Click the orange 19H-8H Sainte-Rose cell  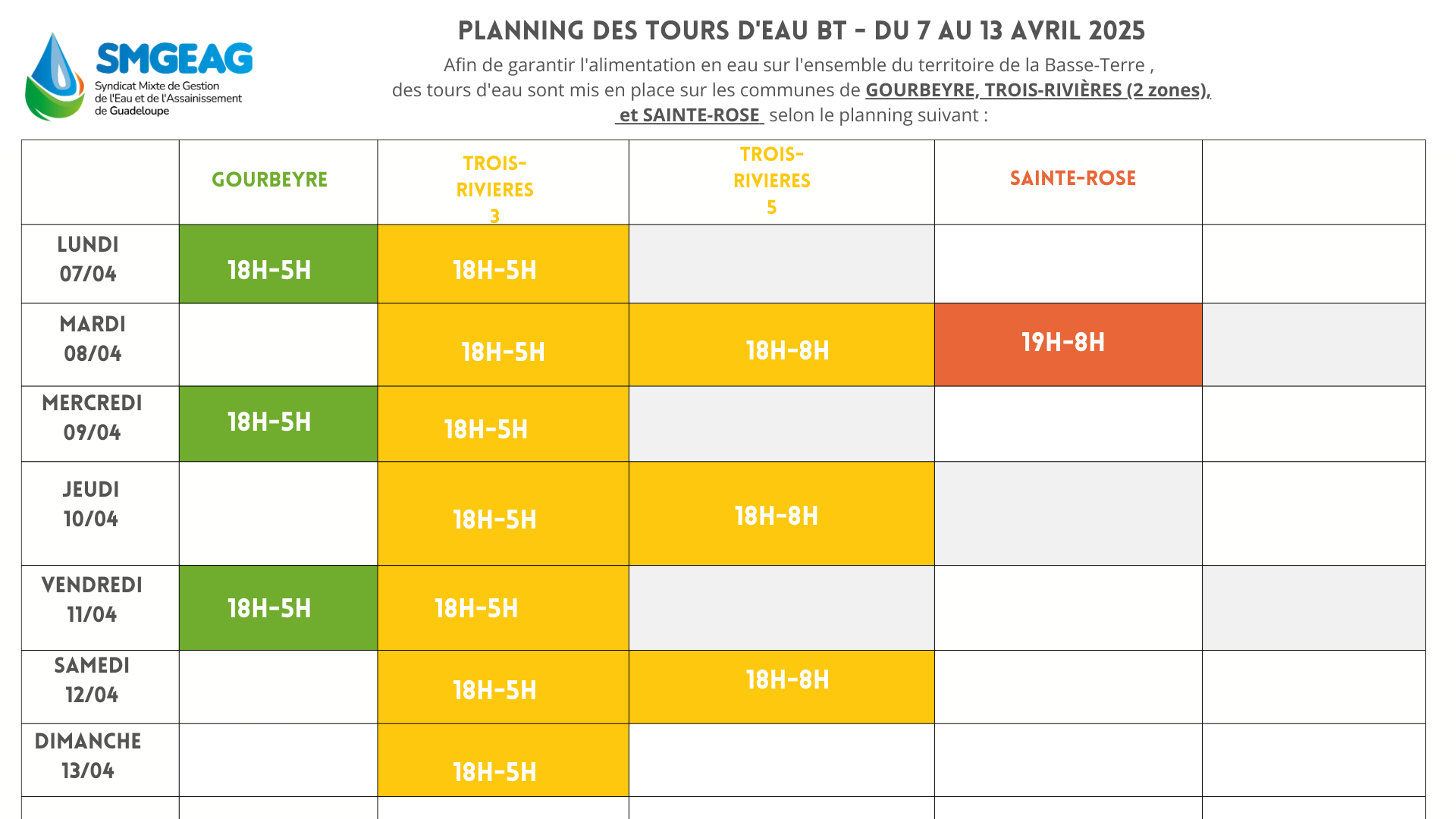[1067, 344]
